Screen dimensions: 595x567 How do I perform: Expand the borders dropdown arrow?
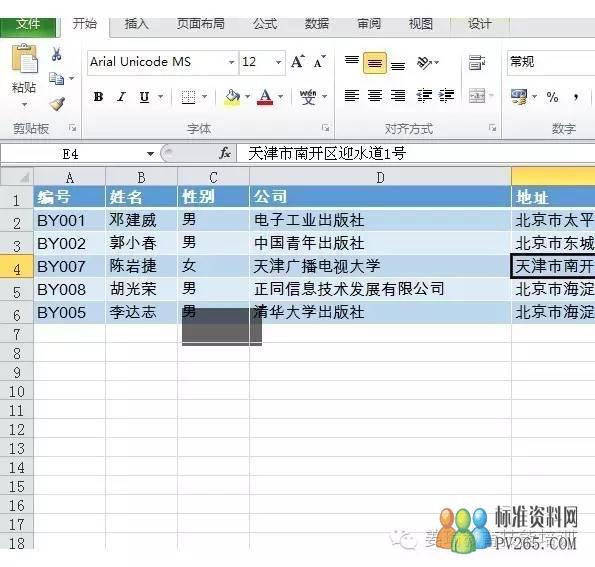click(205, 97)
